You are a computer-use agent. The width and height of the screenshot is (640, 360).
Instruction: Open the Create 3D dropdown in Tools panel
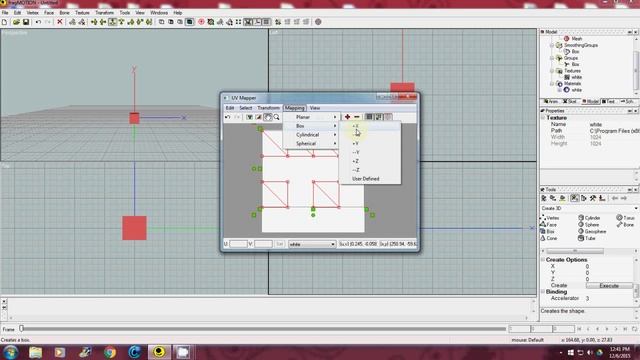click(x=636, y=209)
